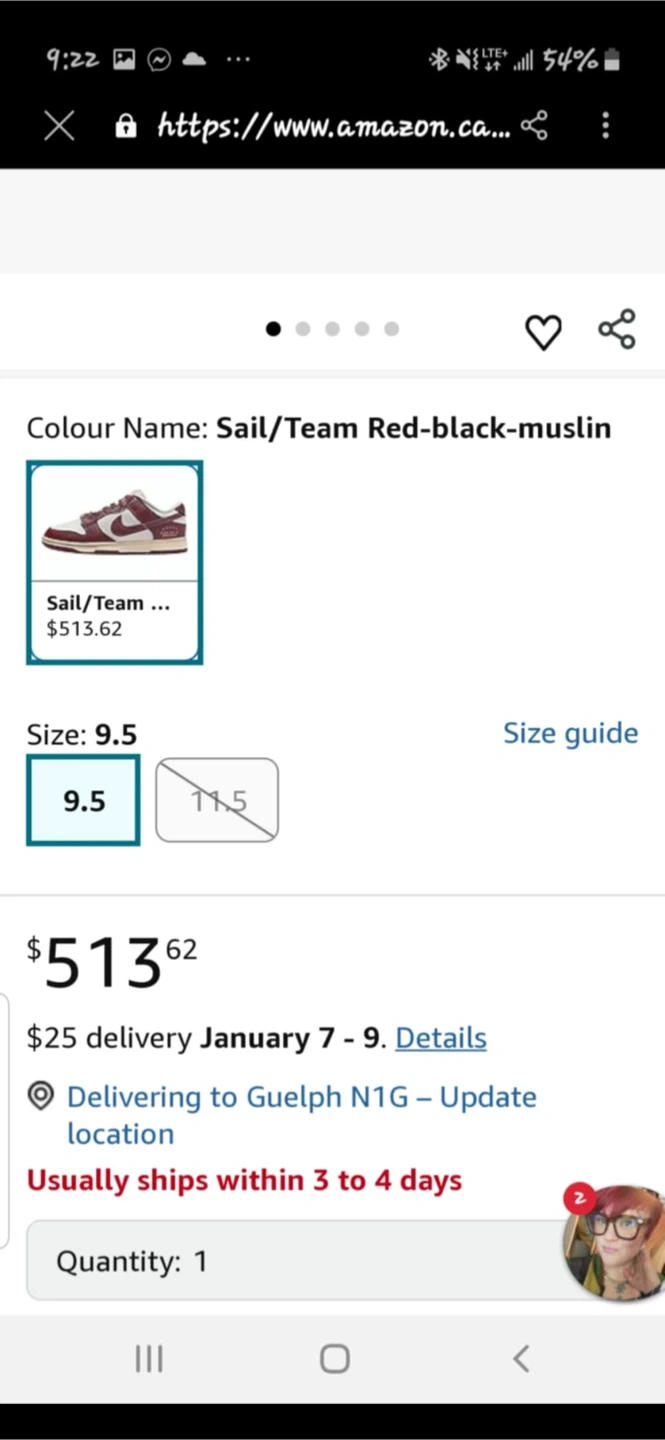This screenshot has width=665, height=1440.
Task: Select size 9.5 option
Action: click(x=83, y=800)
